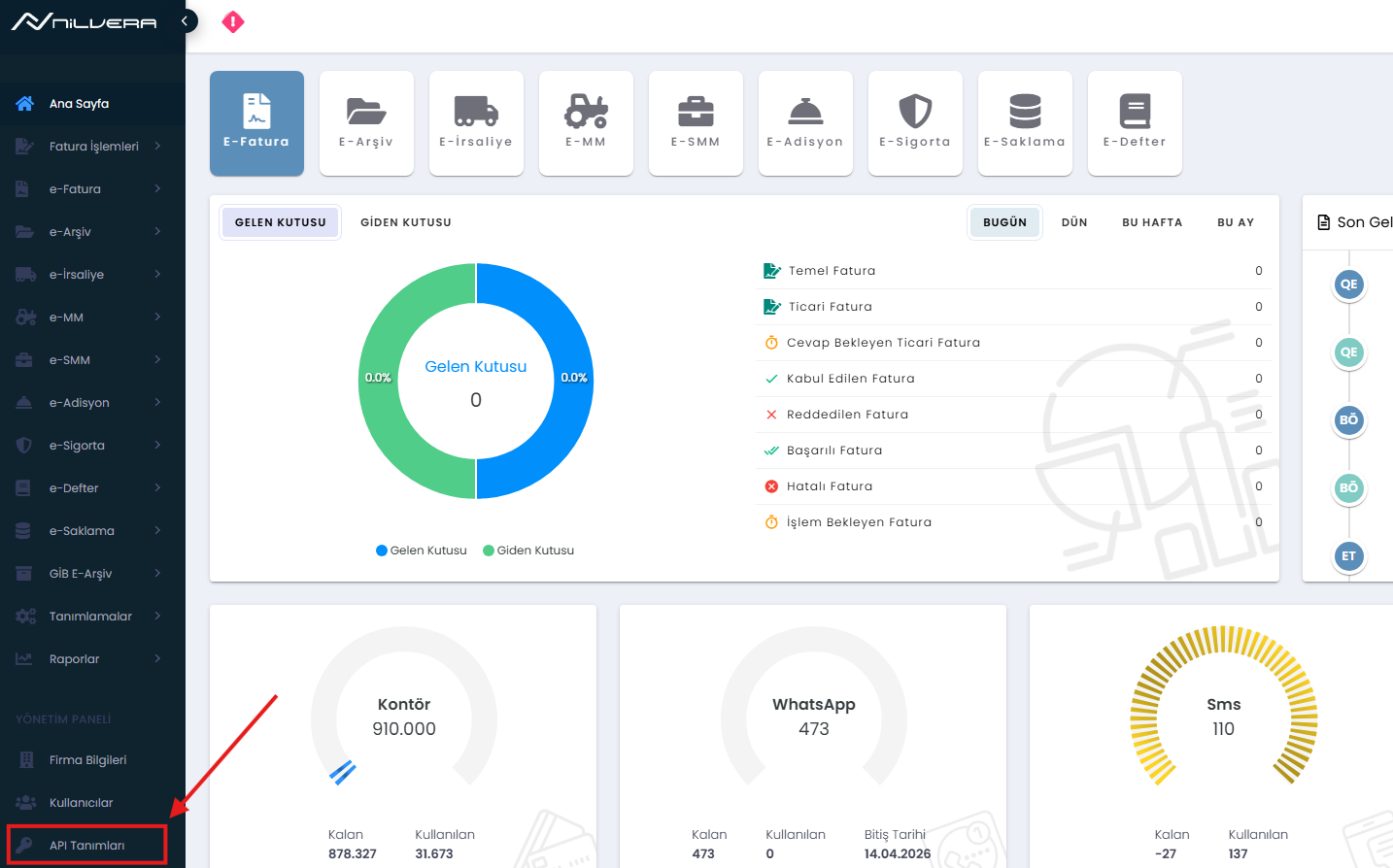The image size is (1393, 868).
Task: Select the E-Sigorta shield tile
Action: pyautogui.click(x=915, y=123)
